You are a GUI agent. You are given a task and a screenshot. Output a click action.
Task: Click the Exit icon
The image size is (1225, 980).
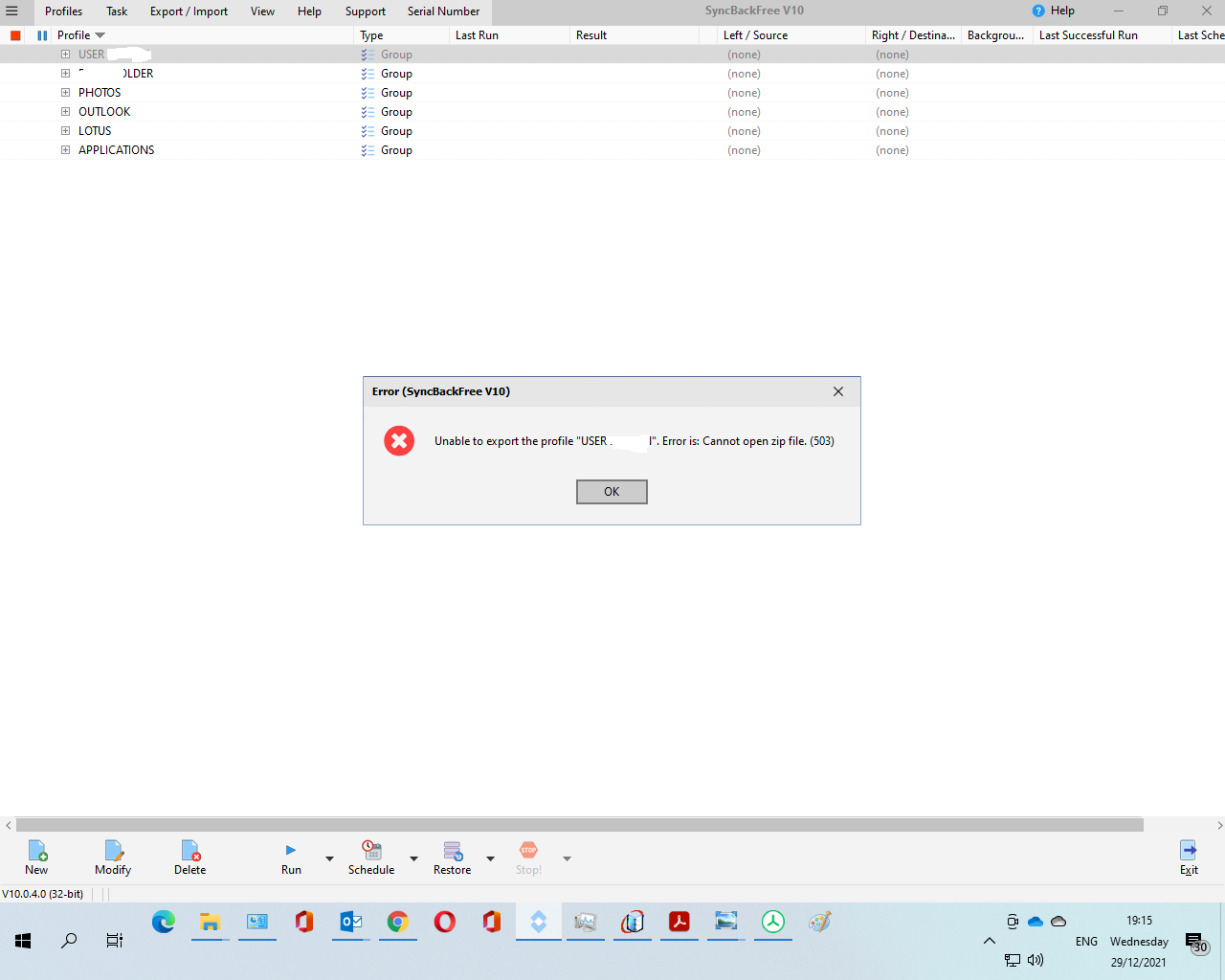click(1189, 850)
